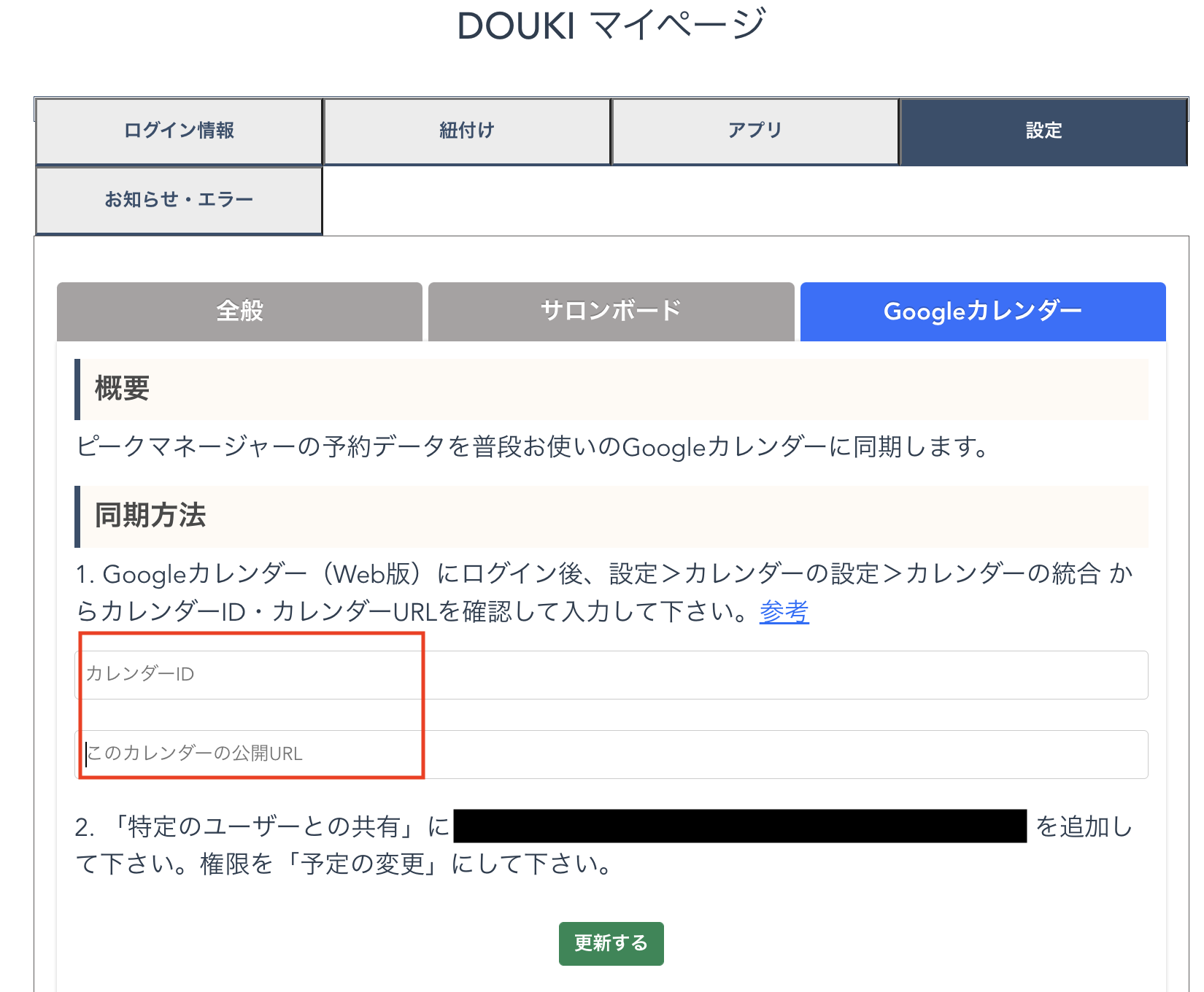This screenshot has height=992, width=1204.
Task: Switch to the 全般 settings sub-tab
Action: (x=239, y=311)
